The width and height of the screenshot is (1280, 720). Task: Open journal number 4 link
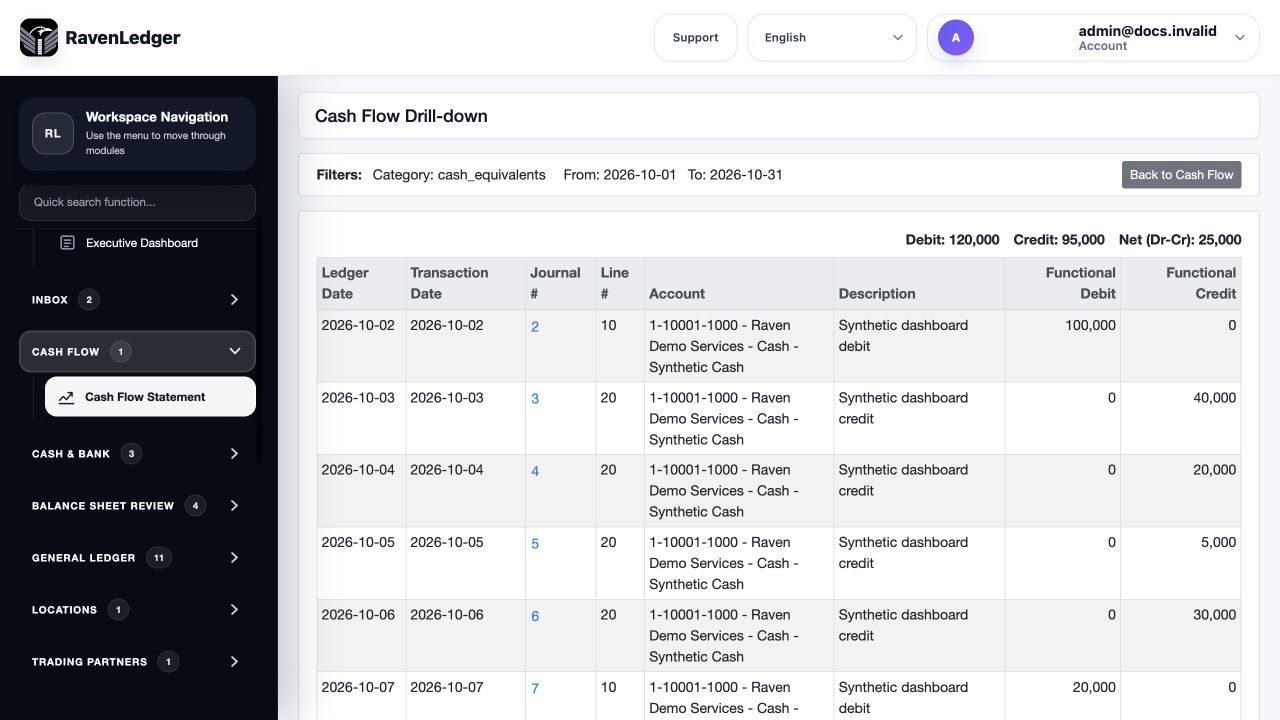[535, 471]
